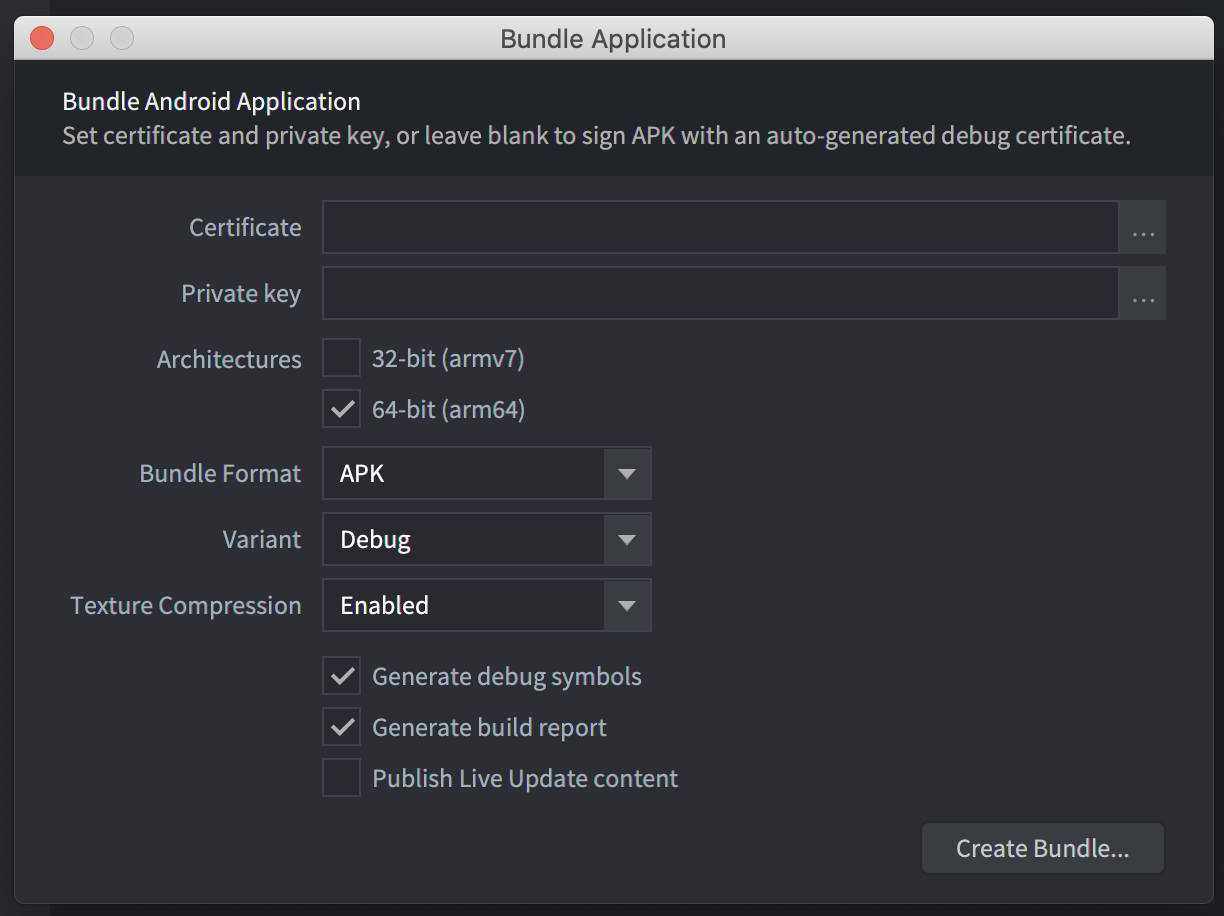Browse for Certificate file with ellipsis button
Image resolution: width=1224 pixels, height=916 pixels.
(1143, 228)
